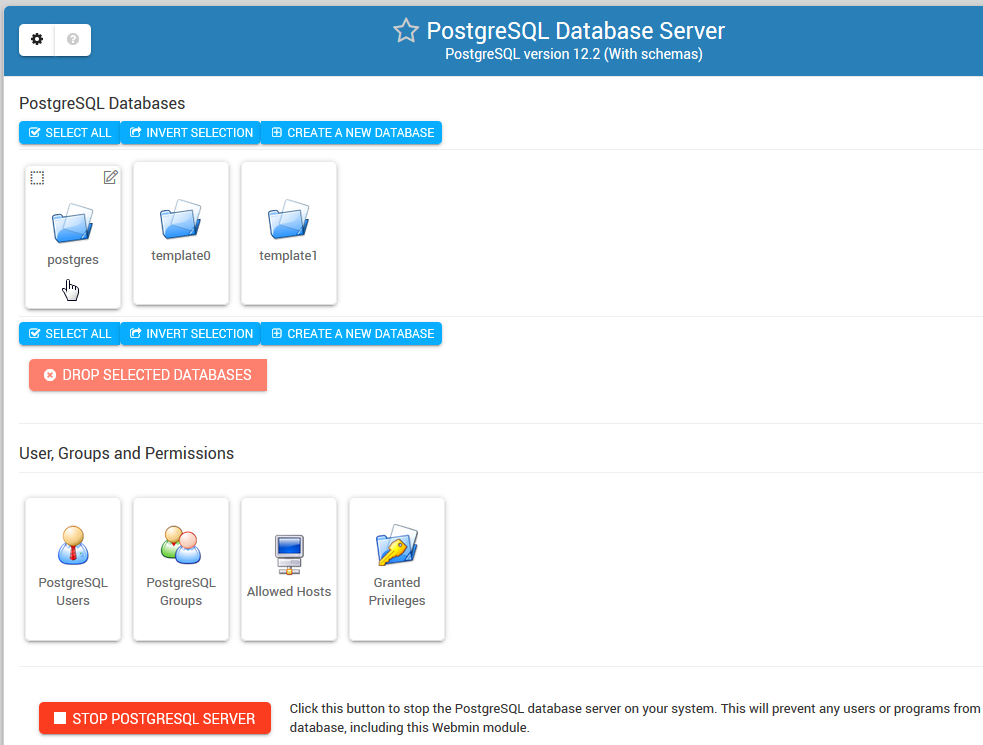Screen dimensions: 983x745
Task: Click the upper Select All button
Action: [x=70, y=133]
